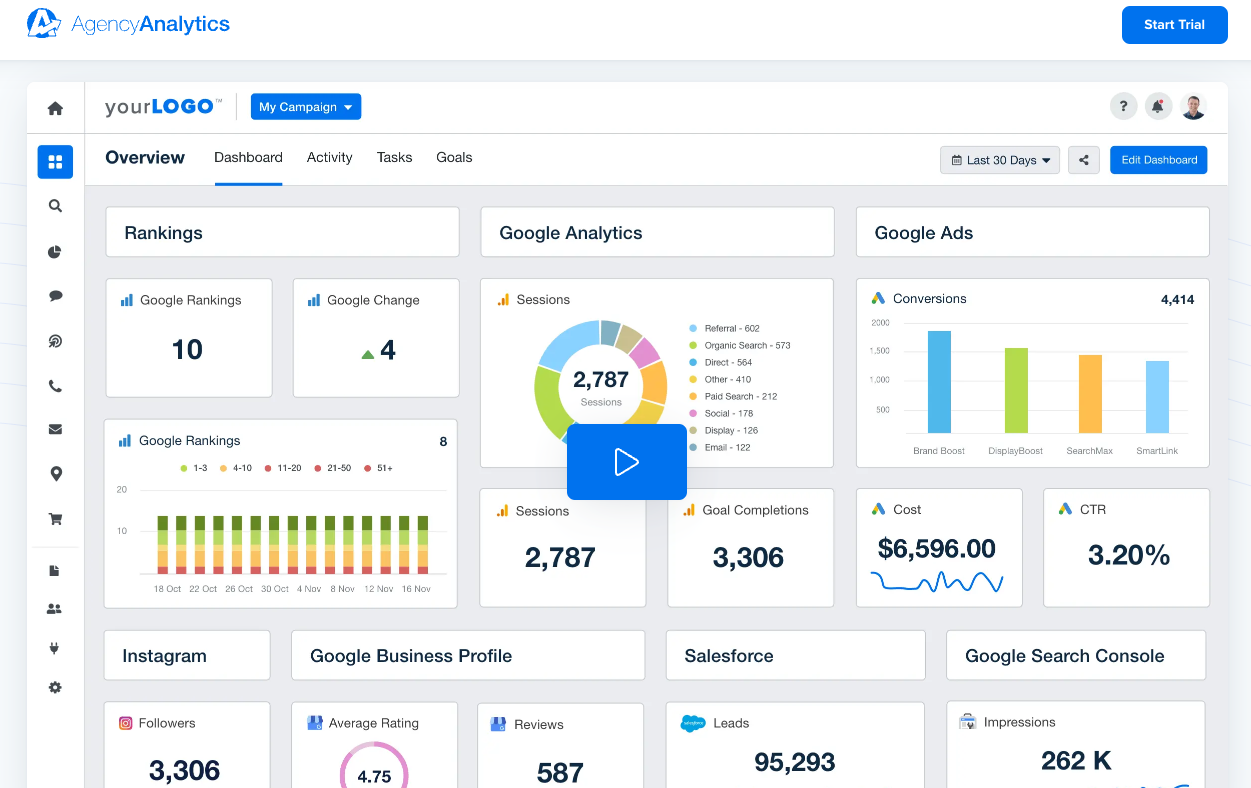Click the Start Trial button
This screenshot has width=1251, height=788.
(x=1174, y=25)
